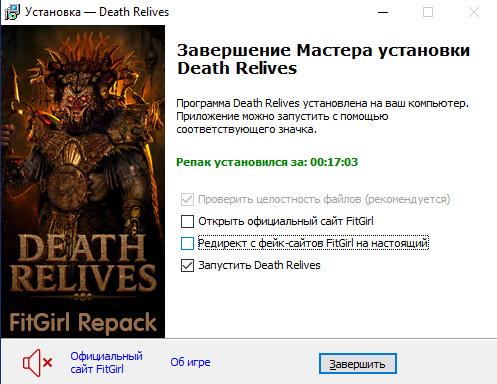Click the installer icon in title bar
This screenshot has height=384, width=497.
12,12
